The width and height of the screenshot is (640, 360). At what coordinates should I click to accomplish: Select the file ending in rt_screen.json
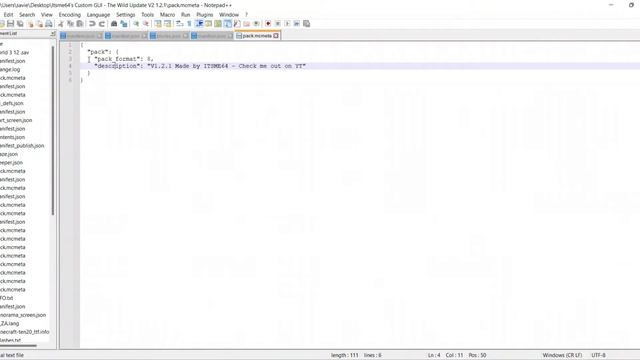pyautogui.click(x=16, y=120)
